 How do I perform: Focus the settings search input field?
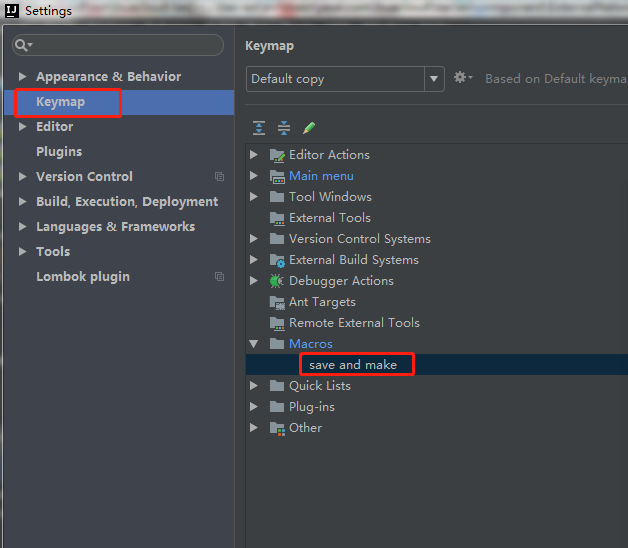pyautogui.click(x=118, y=45)
